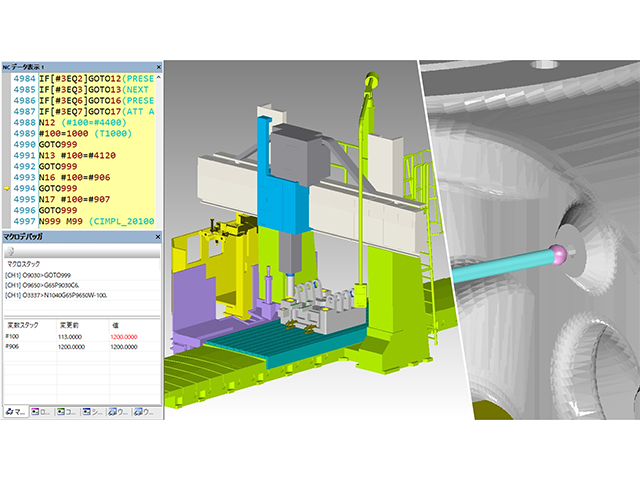Viewport: 640px width, 480px height.
Task: Click the 値 column header
Action: pos(115,325)
